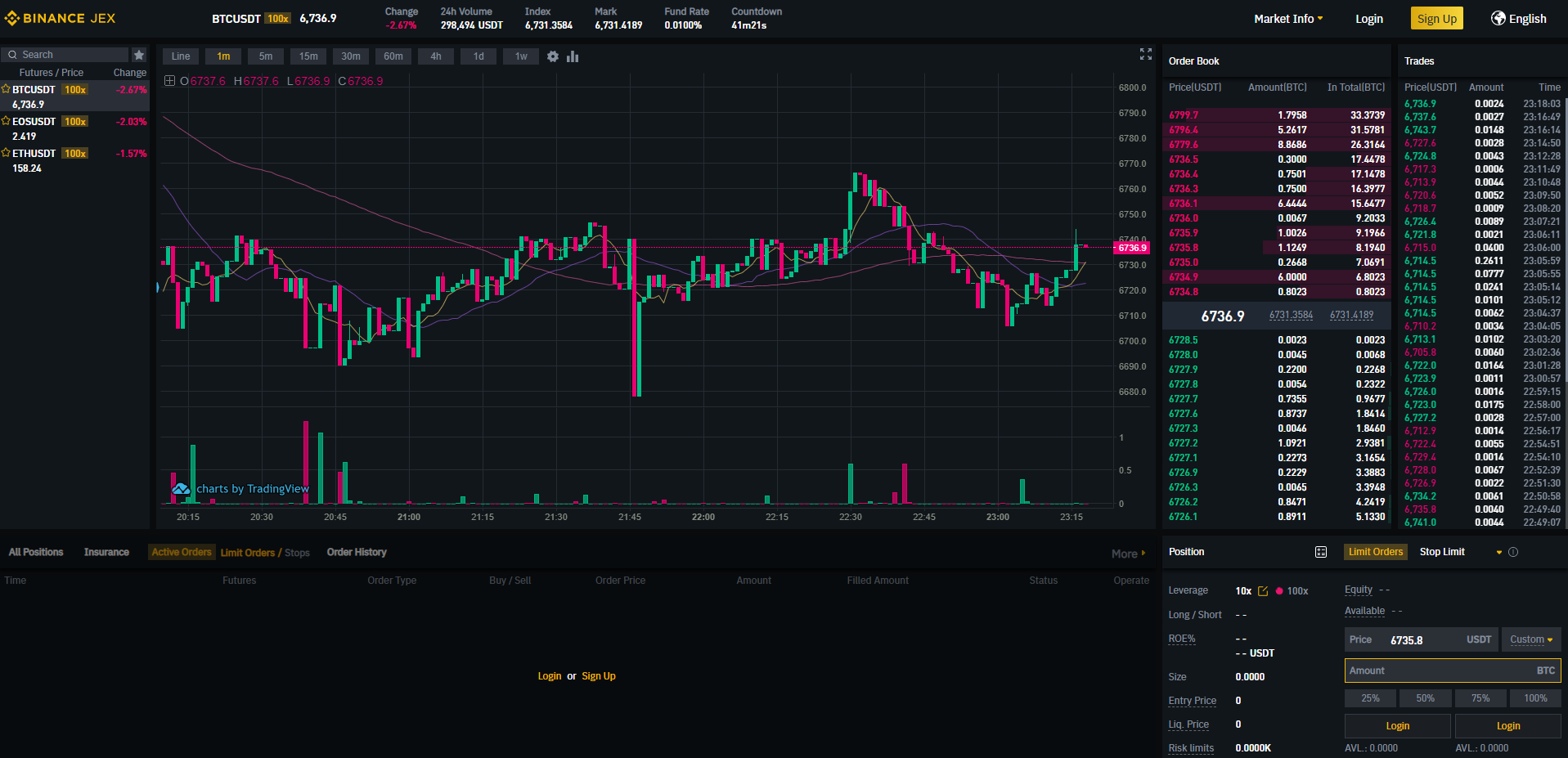Screen dimensions: 1568x758
Task: Select the ETHUSDT futures row
Action: (x=74, y=160)
